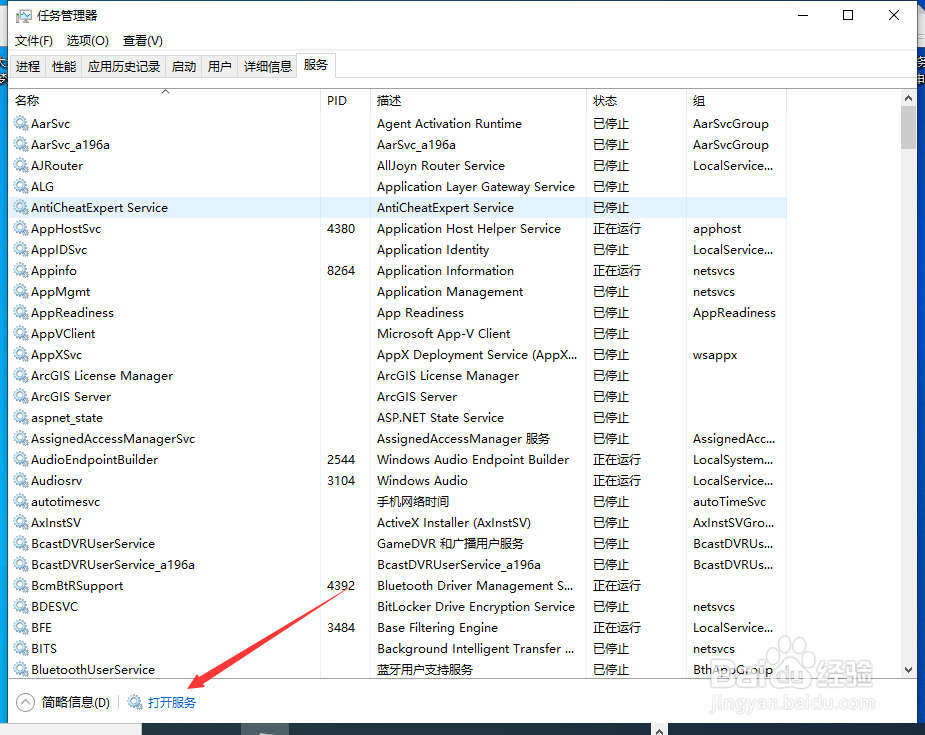Screen dimensions: 925x735
Task: Switch to the 启动 tab
Action: (183, 67)
